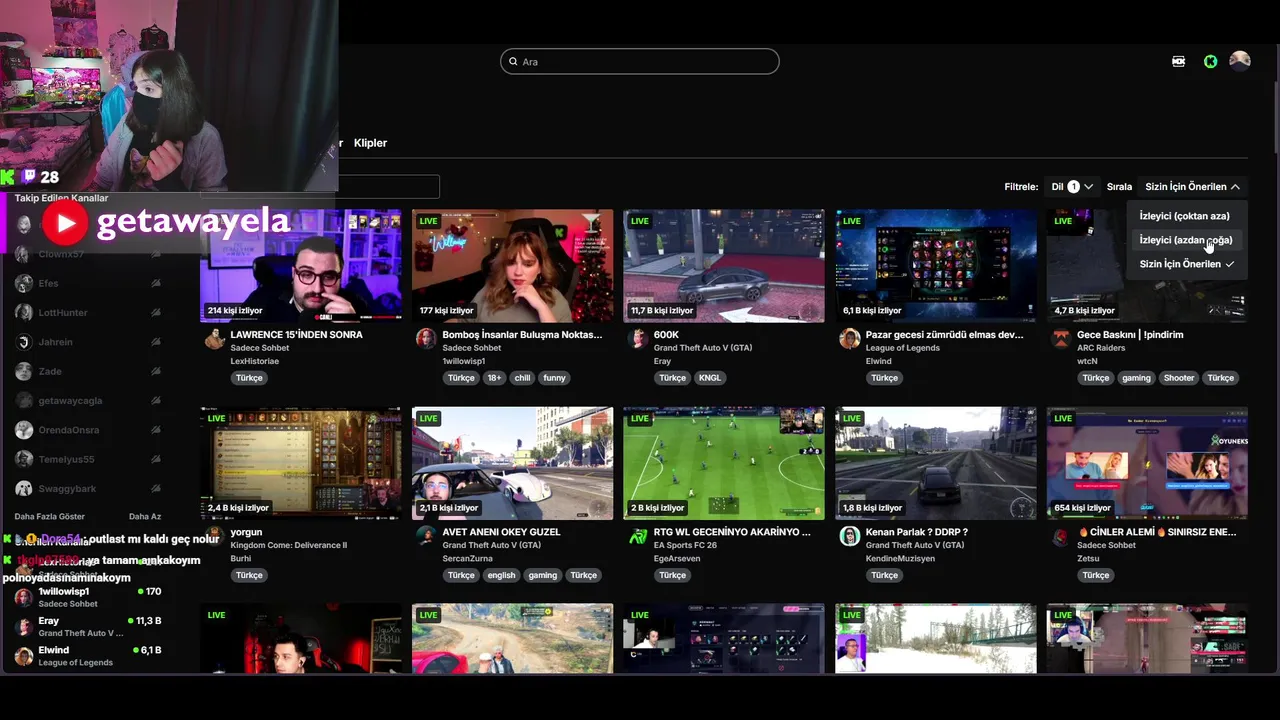Click SercanZurna avatar under AVET ANENI stream
The width and height of the screenshot is (1280, 720).
426,536
